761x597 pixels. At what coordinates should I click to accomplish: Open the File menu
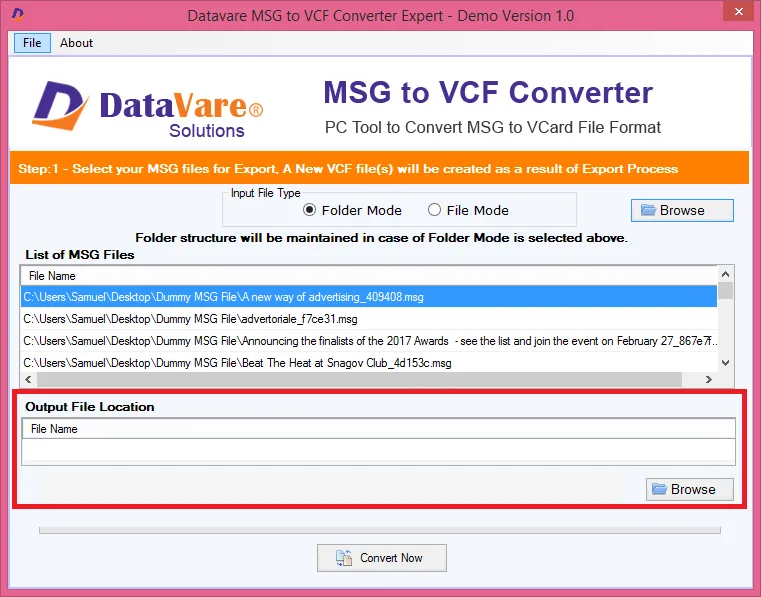[32, 43]
